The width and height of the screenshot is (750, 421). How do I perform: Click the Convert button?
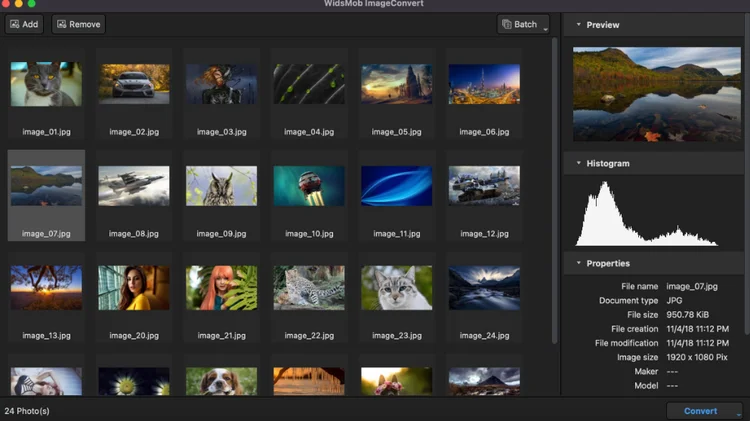(x=700, y=411)
